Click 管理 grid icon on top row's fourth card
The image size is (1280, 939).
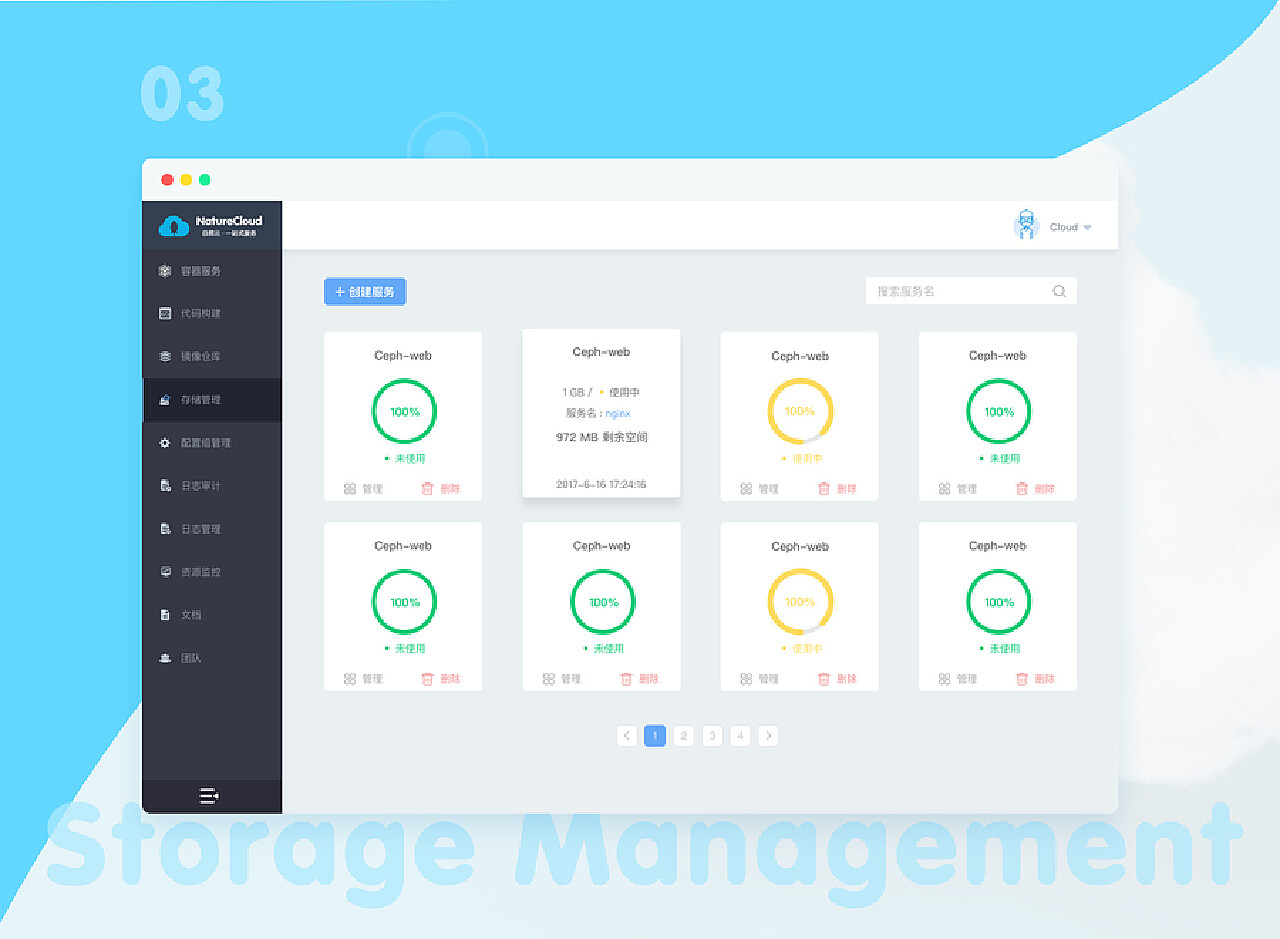coord(944,489)
